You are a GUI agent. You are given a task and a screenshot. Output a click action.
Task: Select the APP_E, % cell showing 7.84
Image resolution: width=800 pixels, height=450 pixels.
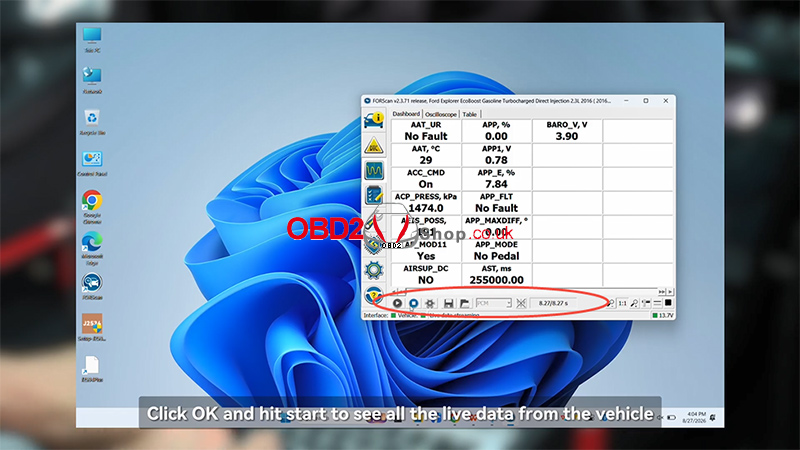pos(496,179)
